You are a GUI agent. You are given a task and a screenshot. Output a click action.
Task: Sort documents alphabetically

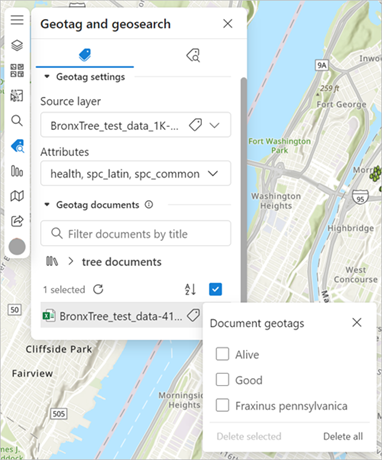coord(190,289)
